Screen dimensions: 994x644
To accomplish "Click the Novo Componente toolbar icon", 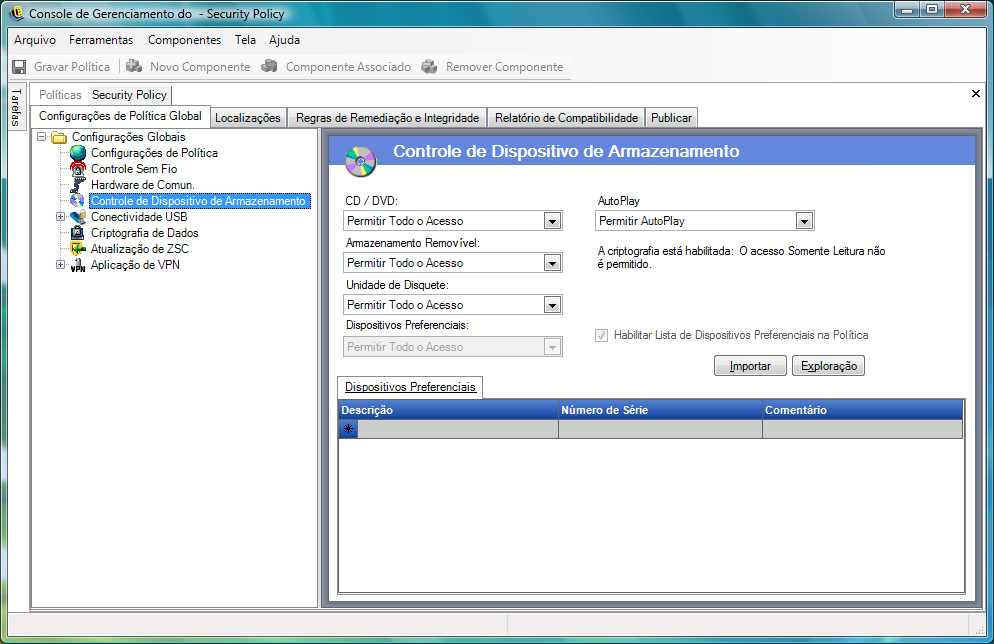I will (134, 66).
